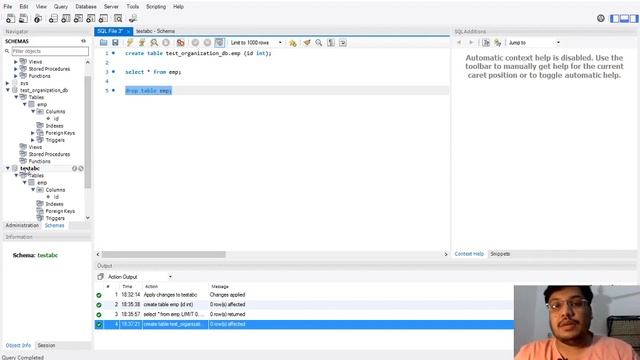Toggle word wrapping in the editor

point(343,42)
